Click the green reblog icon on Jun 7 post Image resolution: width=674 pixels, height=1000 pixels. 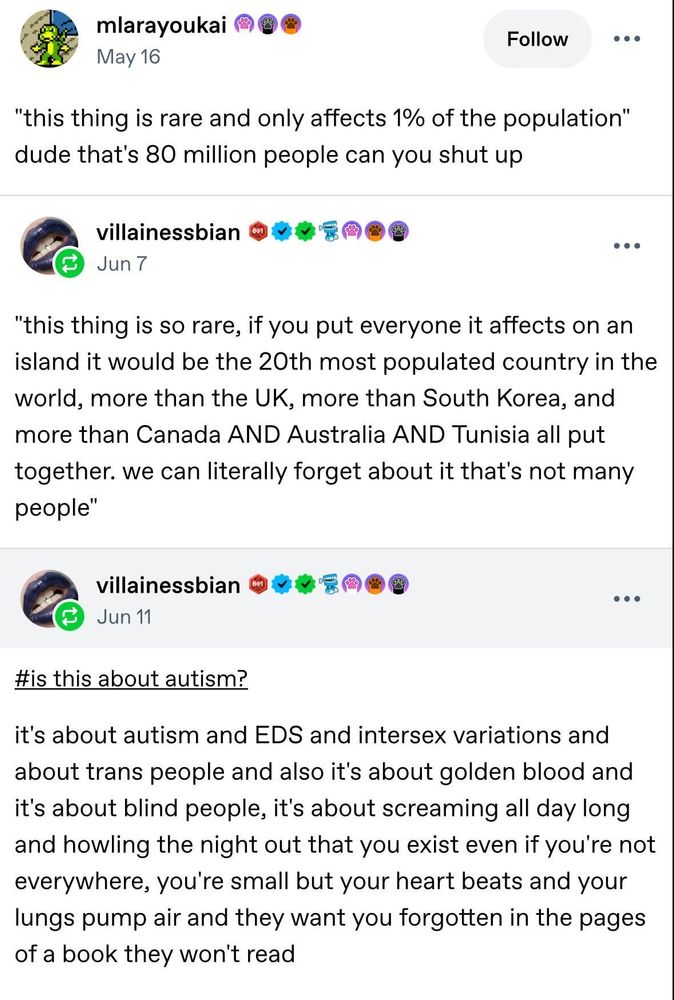point(71,266)
